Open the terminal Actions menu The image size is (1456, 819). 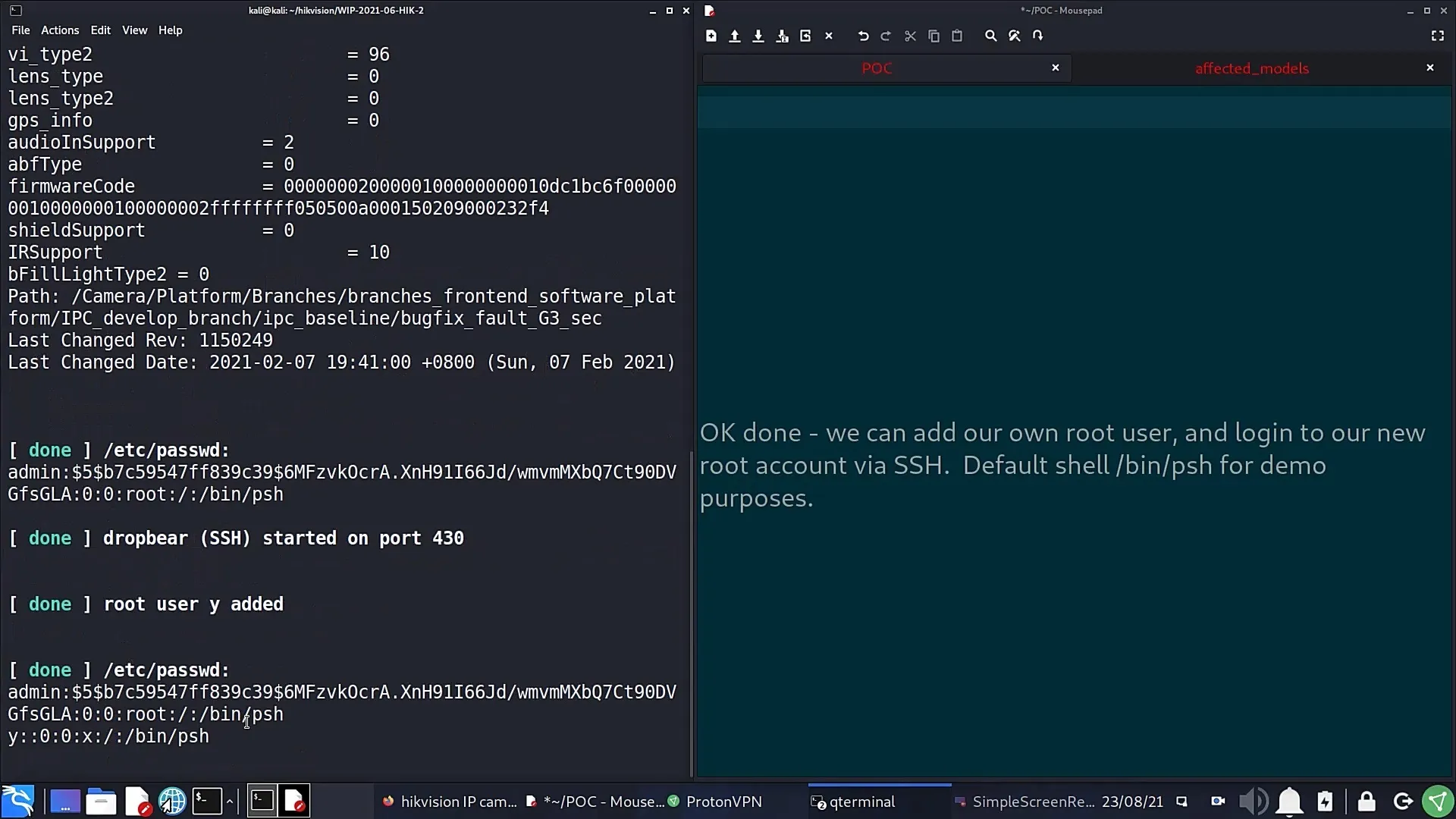tap(60, 30)
